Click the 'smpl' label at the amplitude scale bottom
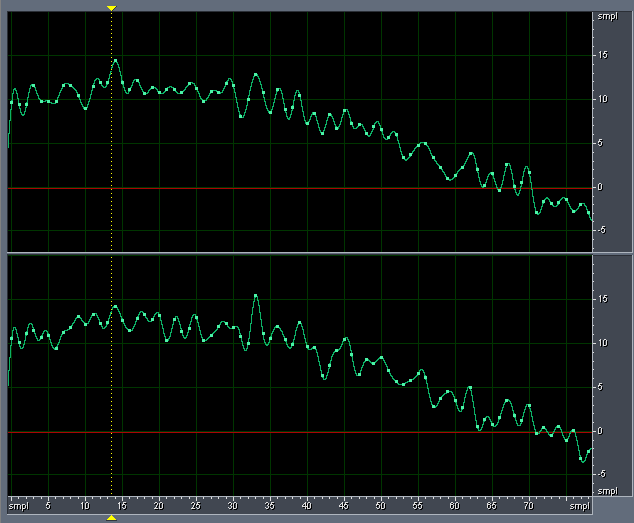634x523 pixels. pyautogui.click(x=608, y=491)
